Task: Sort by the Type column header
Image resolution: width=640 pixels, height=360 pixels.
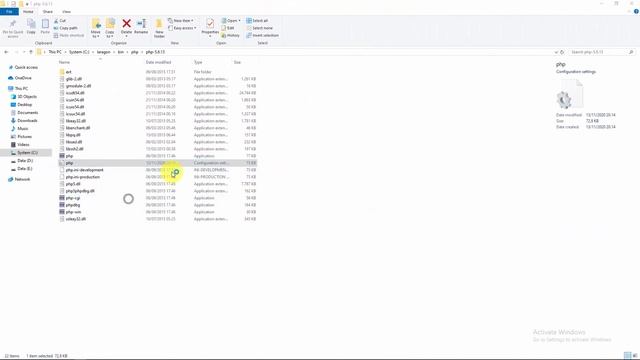Action: click(x=198, y=62)
